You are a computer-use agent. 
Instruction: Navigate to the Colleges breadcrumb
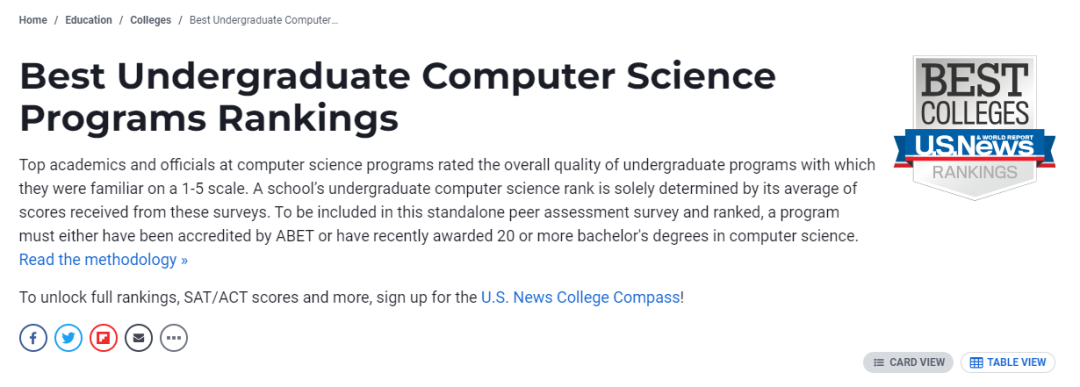tap(150, 20)
